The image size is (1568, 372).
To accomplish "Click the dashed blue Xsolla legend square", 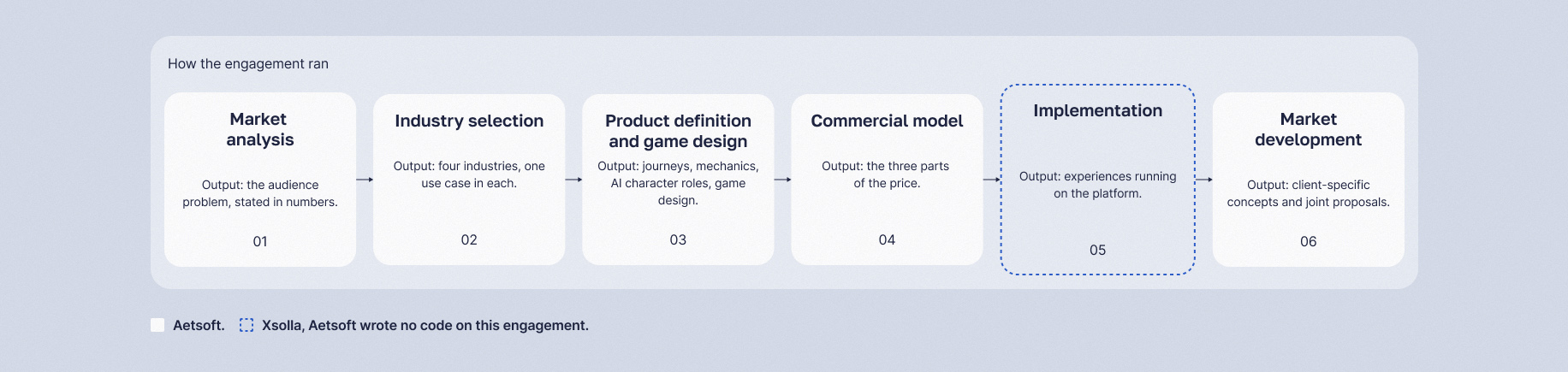I will point(246,325).
